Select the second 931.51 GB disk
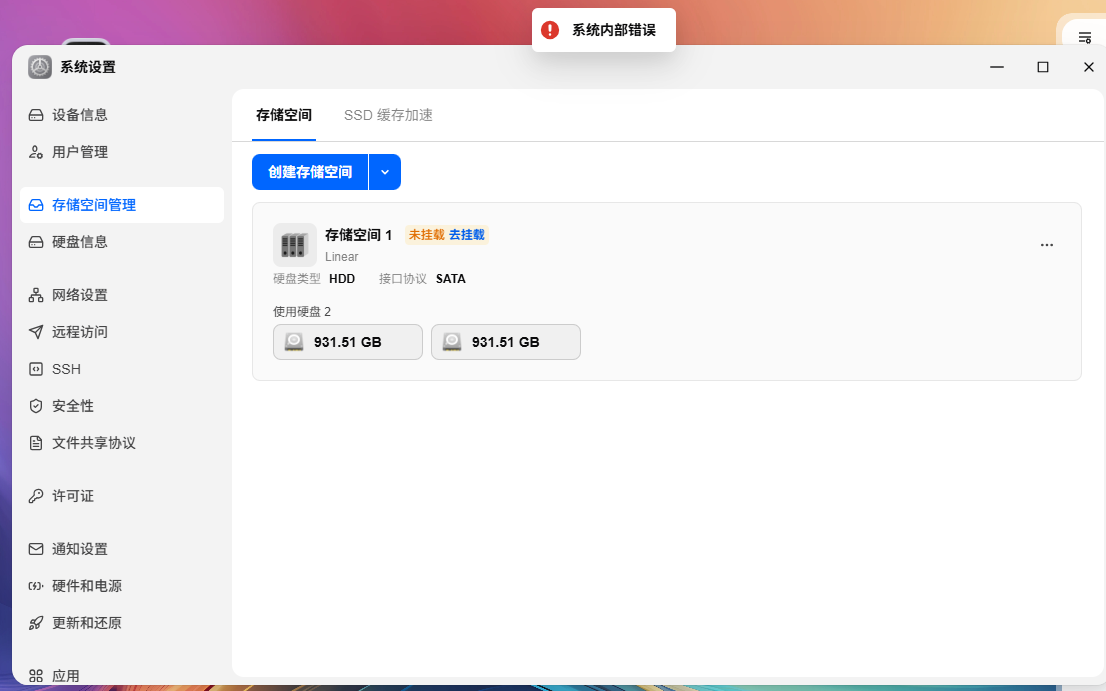 506,342
